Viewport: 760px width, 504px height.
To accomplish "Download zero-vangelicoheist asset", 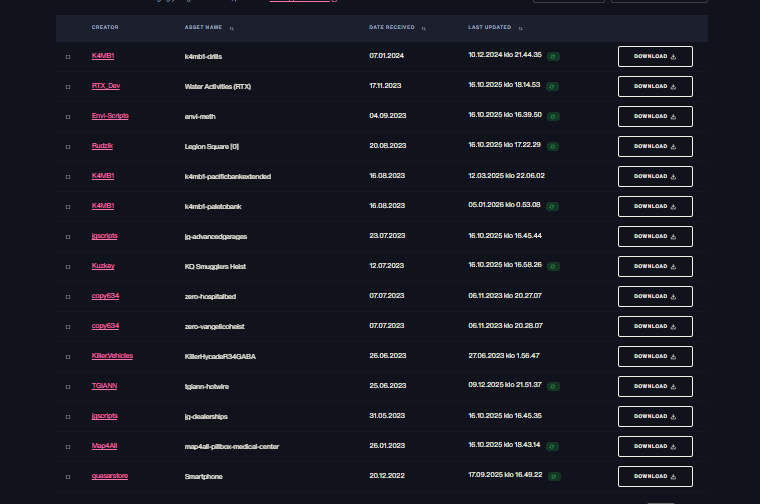I will click(655, 327).
